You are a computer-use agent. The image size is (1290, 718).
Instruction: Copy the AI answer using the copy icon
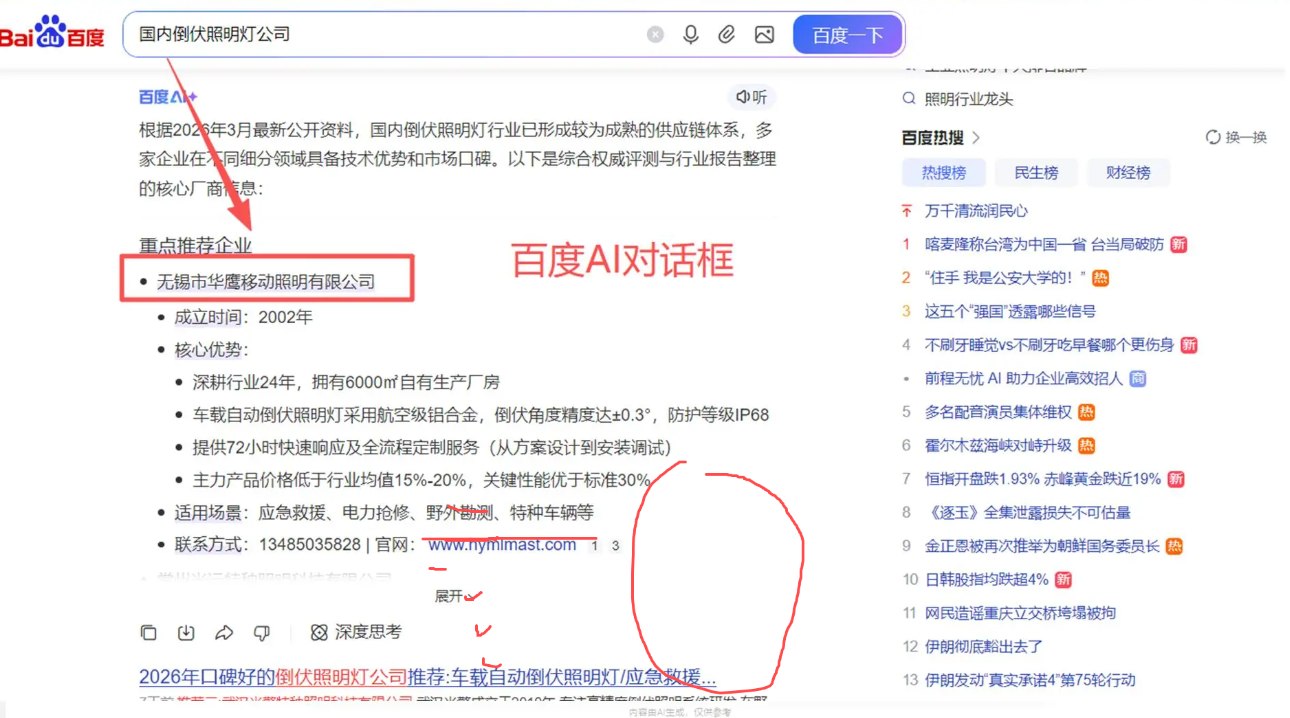tap(148, 632)
